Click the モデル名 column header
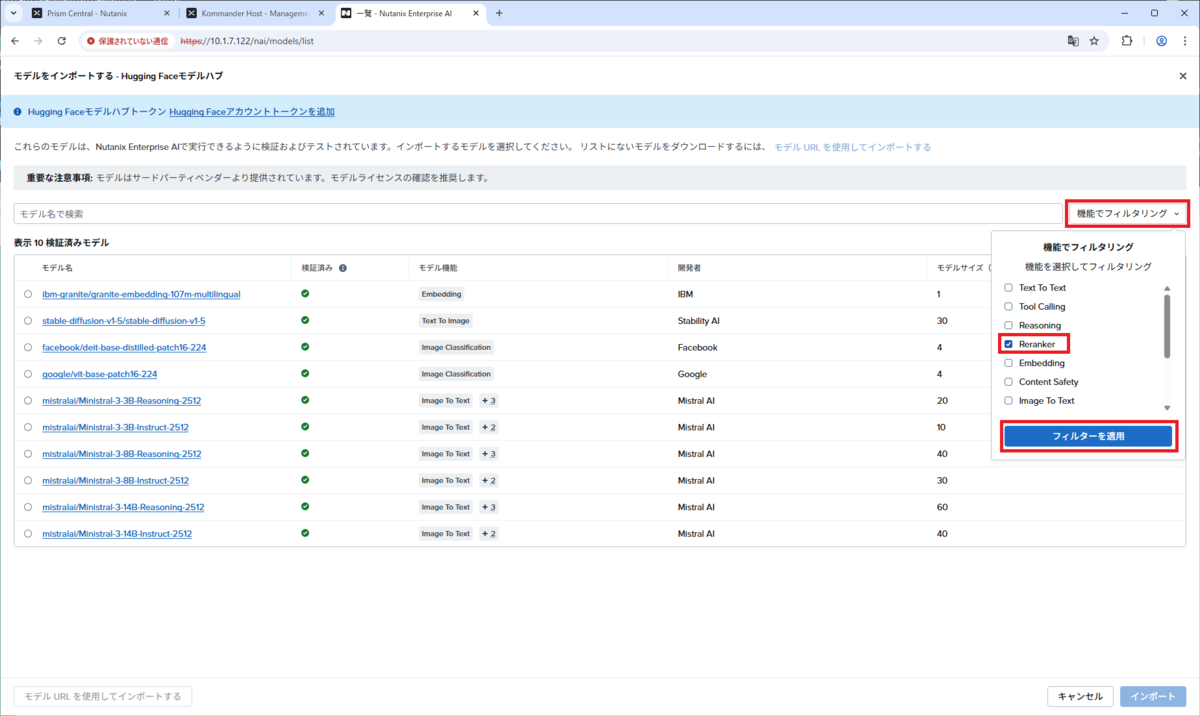 point(57,268)
